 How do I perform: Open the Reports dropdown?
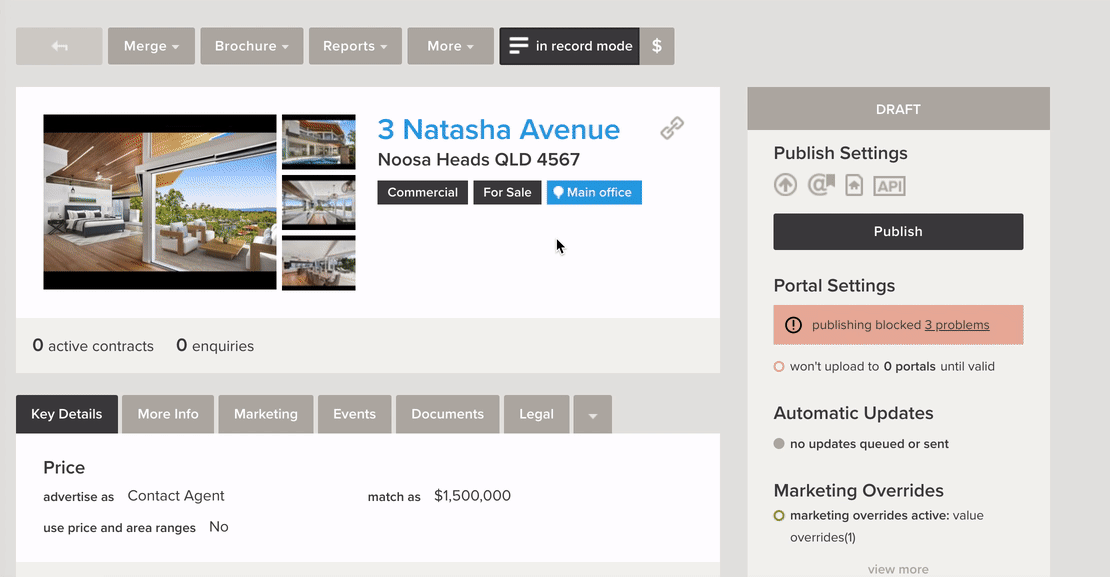[x=355, y=46]
